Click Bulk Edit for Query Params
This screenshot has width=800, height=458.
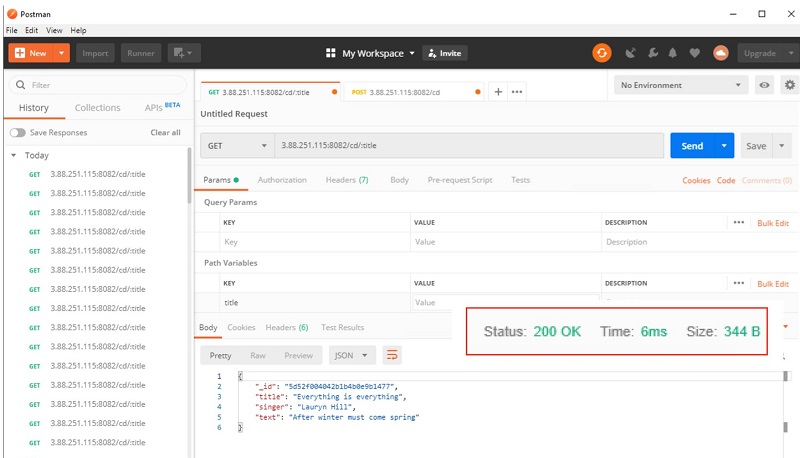[x=773, y=223]
